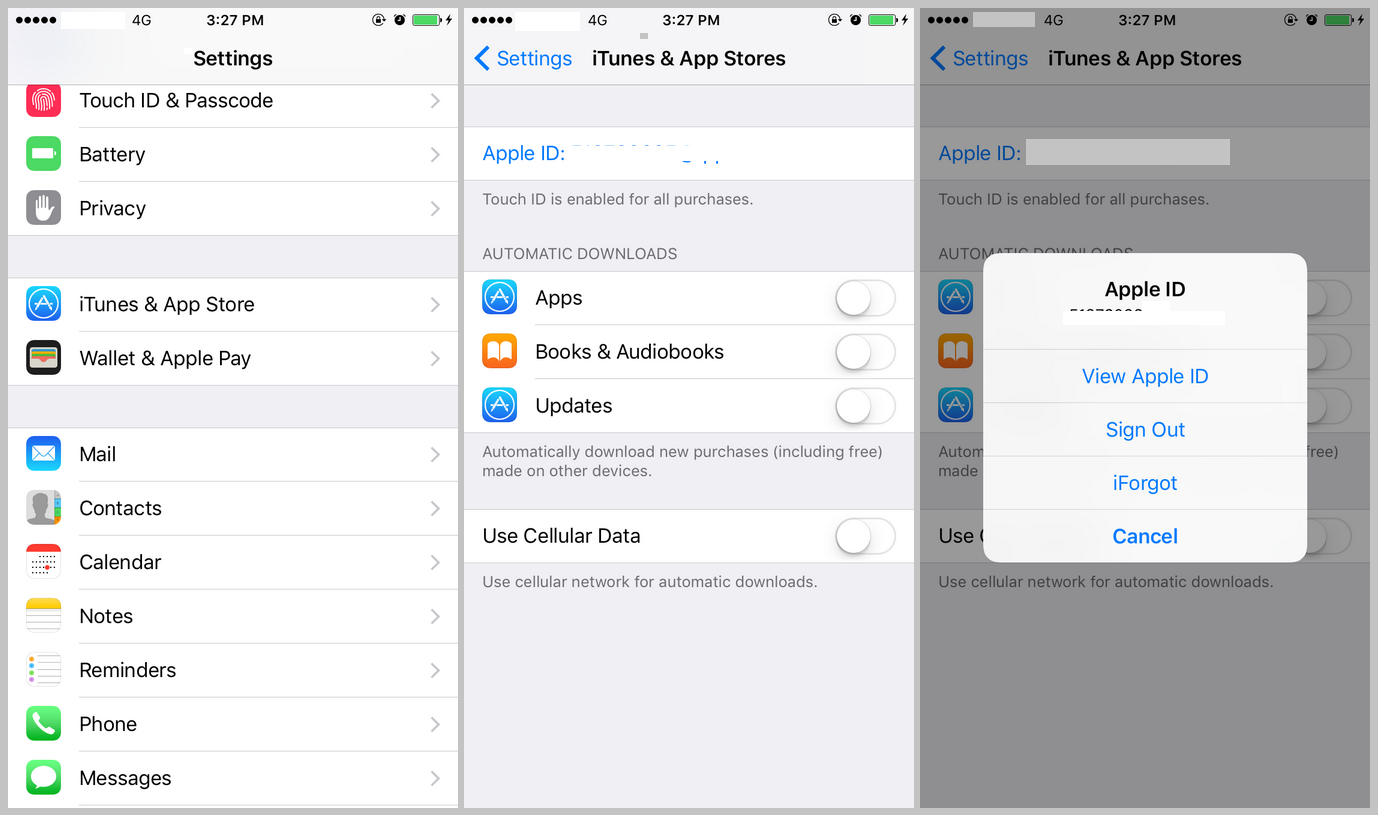Tap the Privacy hand icon
Viewport: 1378px width, 815px height.
point(43,208)
